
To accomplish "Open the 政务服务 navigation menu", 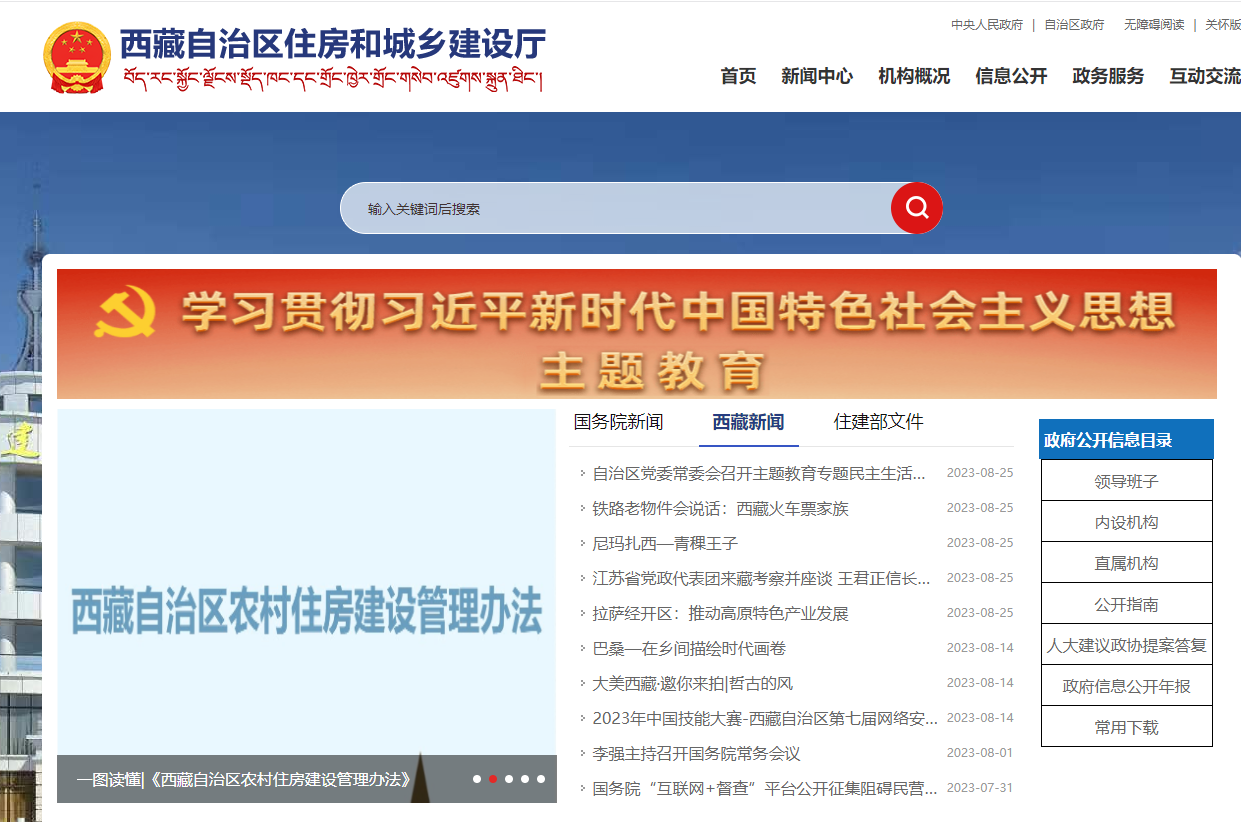I will coord(1108,76).
